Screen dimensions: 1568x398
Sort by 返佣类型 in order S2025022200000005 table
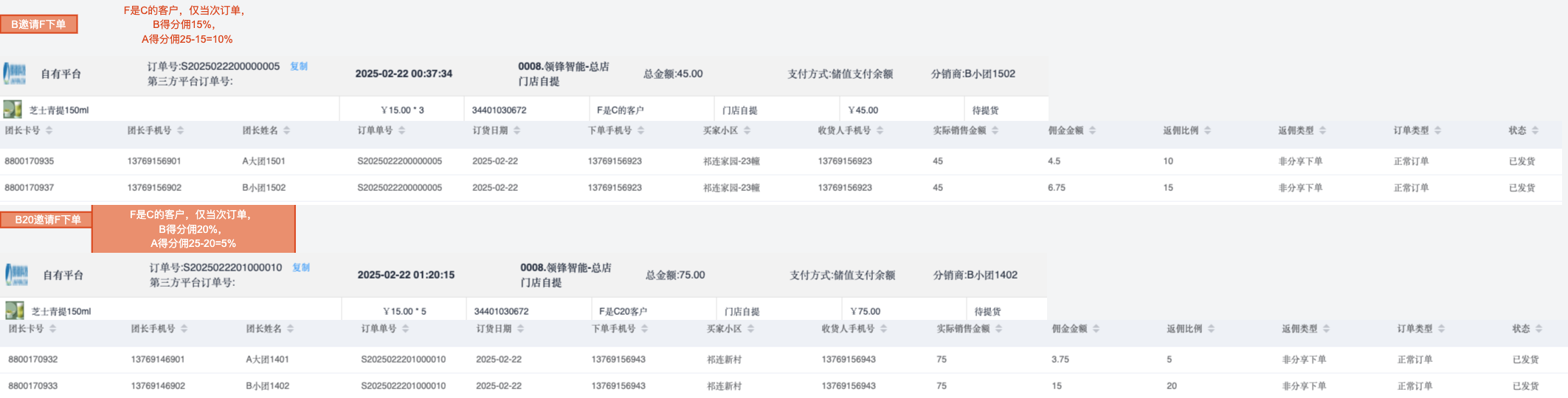1323,130
